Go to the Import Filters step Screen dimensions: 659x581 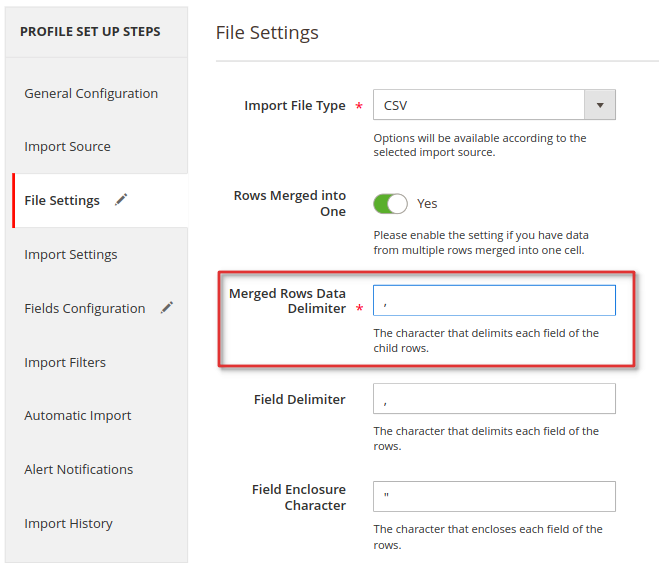[65, 362]
